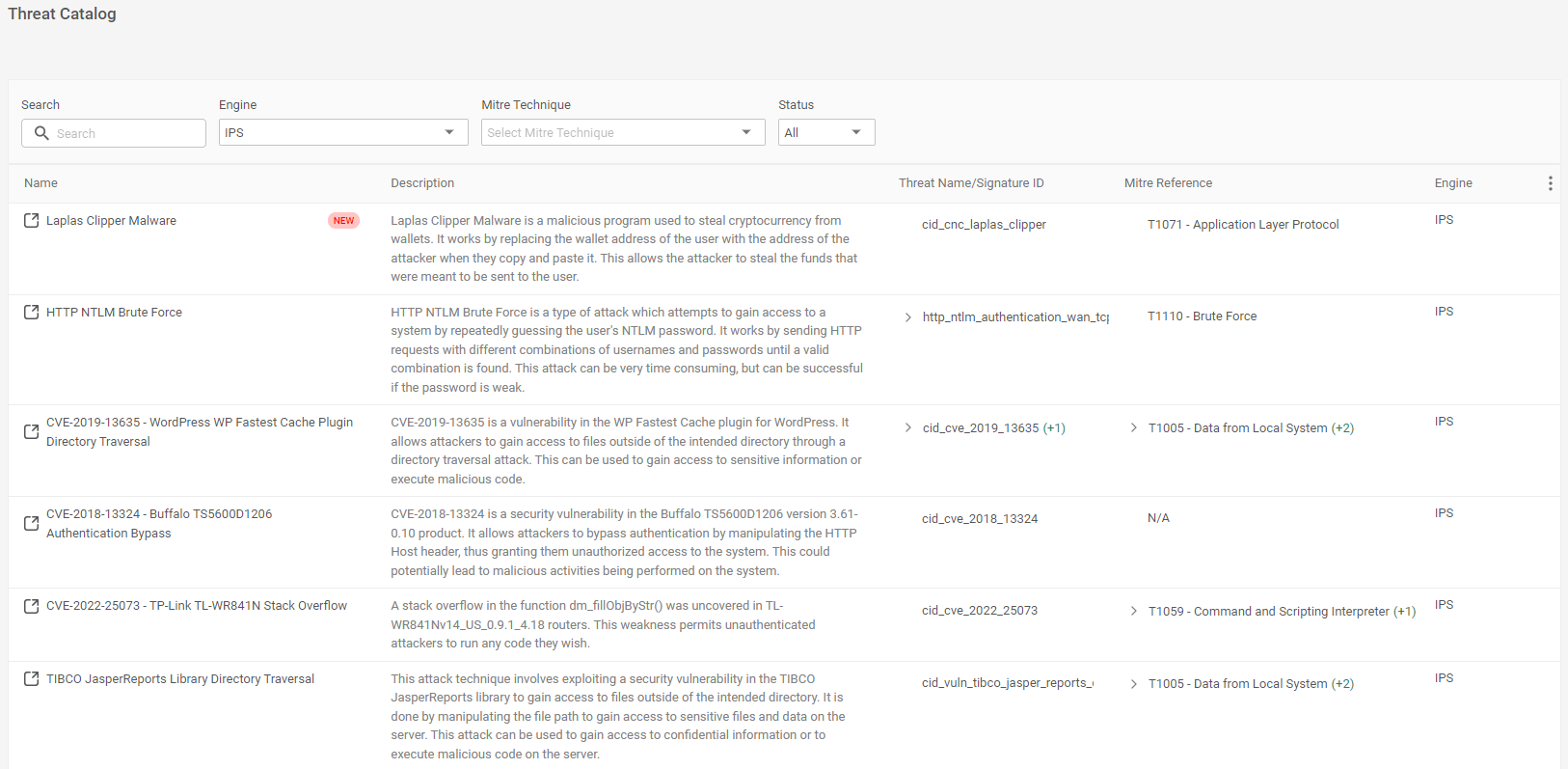Open TIBCO JasperReports entry link icon
Screen dimensions: 1568x769
[31, 679]
